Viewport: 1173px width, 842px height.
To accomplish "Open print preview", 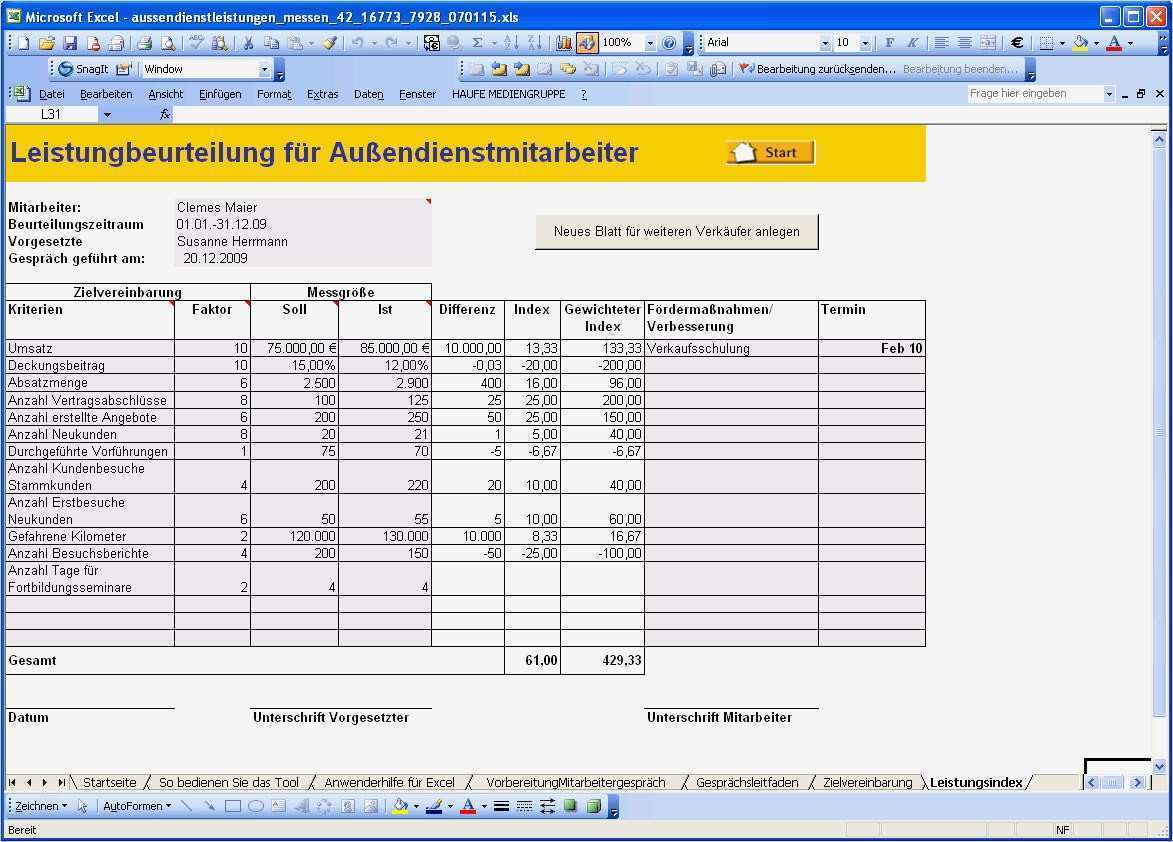I will coord(168,43).
